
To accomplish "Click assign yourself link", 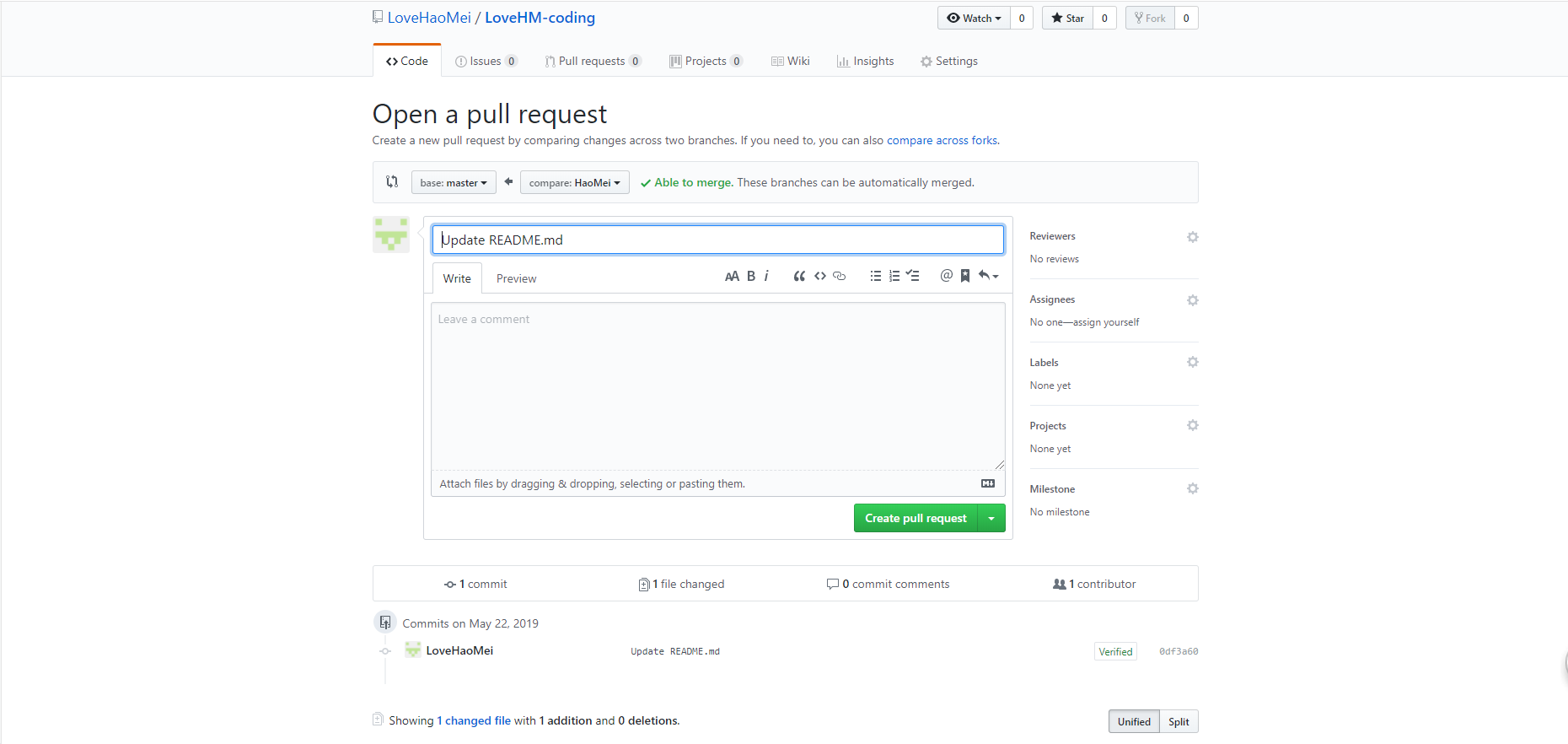I will [1106, 322].
